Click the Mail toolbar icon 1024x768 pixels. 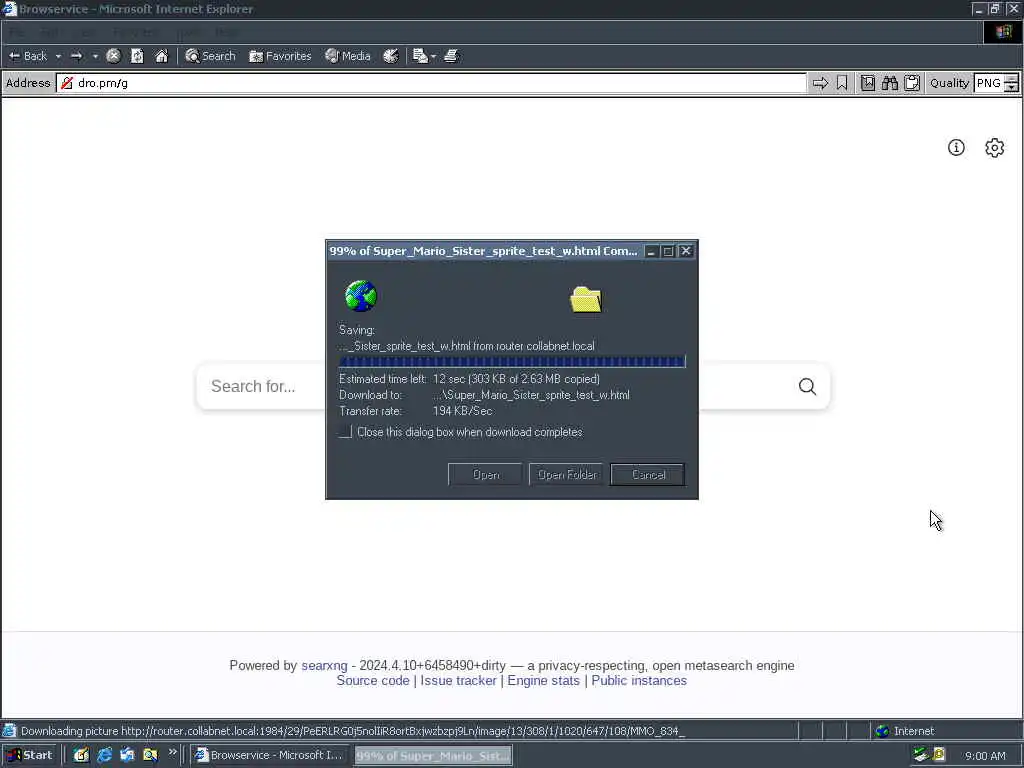(x=420, y=56)
